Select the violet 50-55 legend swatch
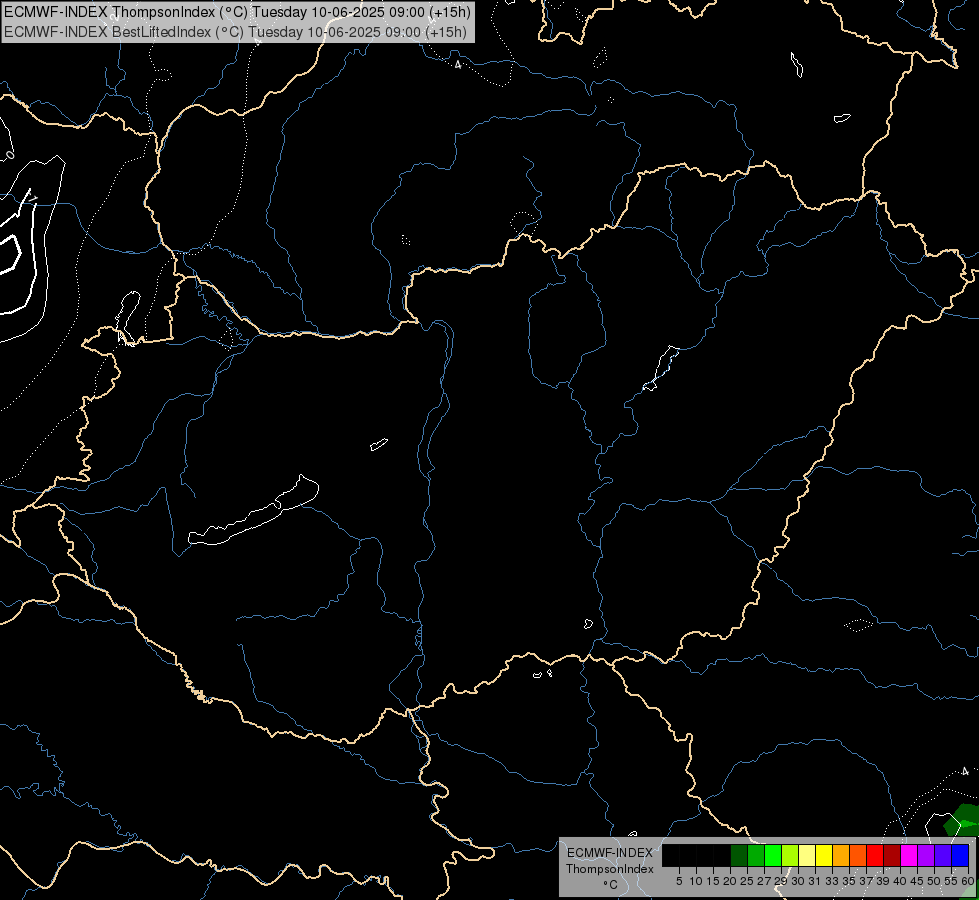Screen dimensions: 979x900 click(943, 855)
